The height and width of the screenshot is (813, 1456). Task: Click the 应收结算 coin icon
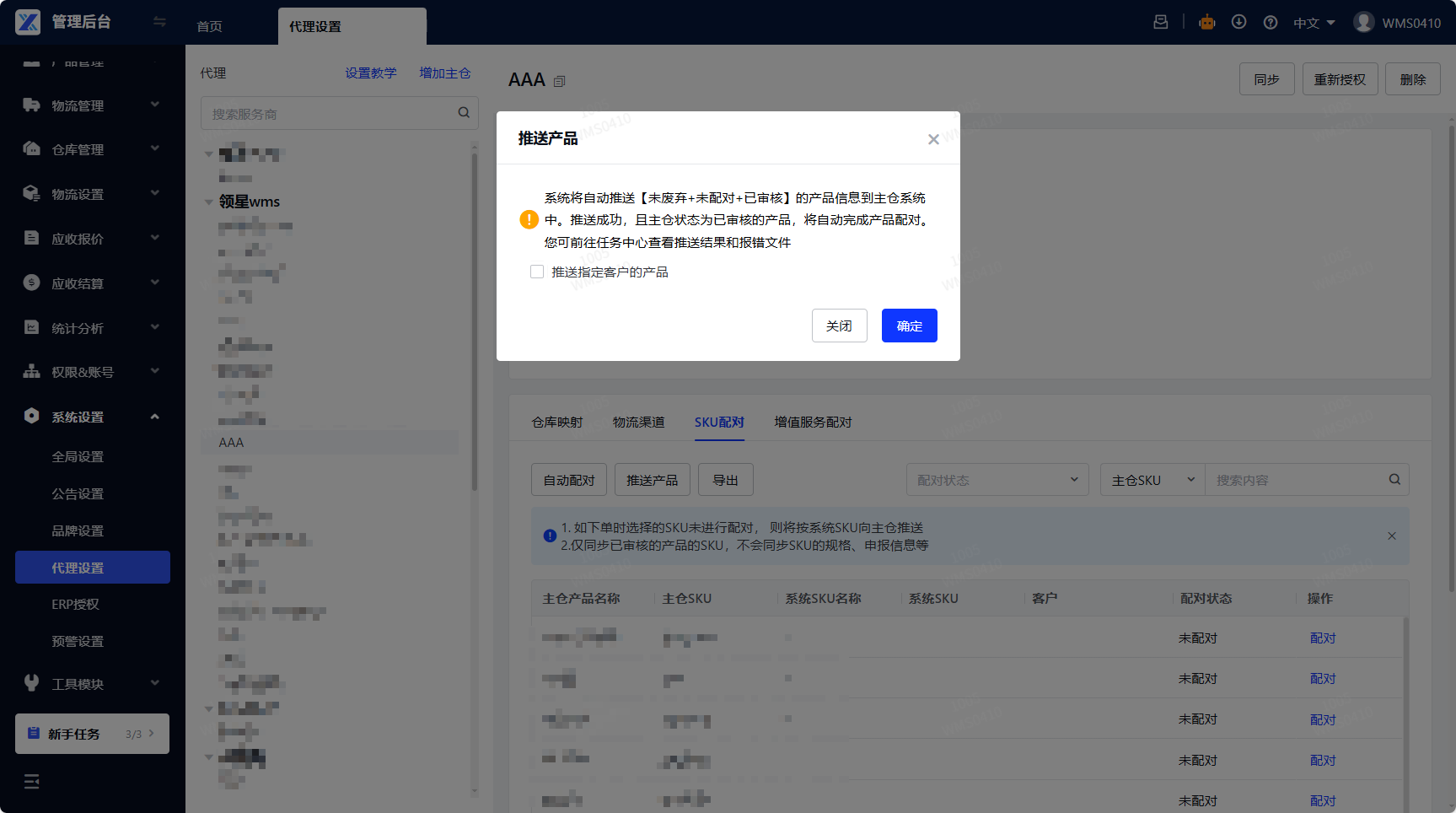(x=31, y=283)
